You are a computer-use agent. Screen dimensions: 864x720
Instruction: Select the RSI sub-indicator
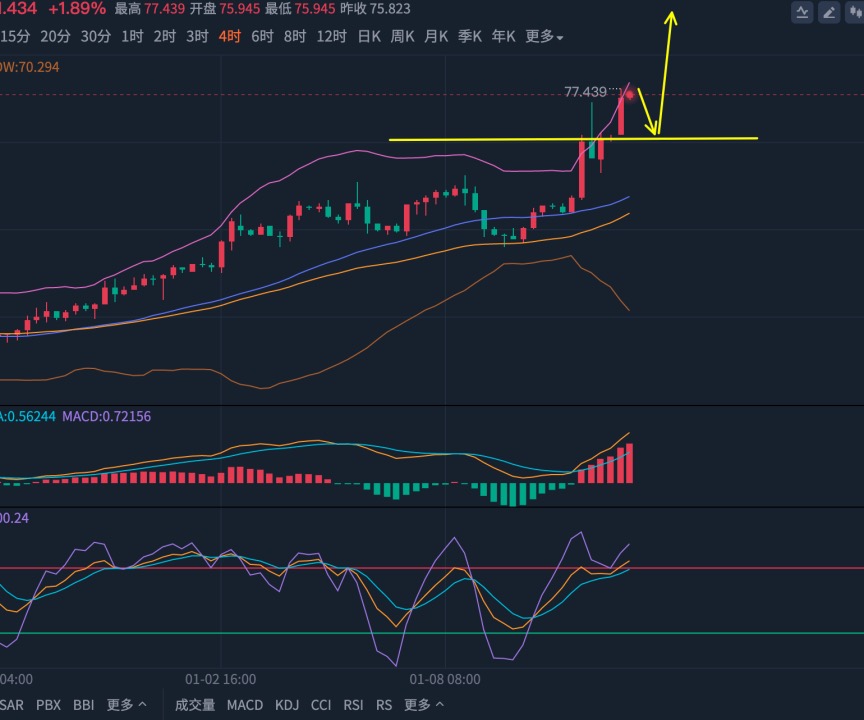[353, 705]
